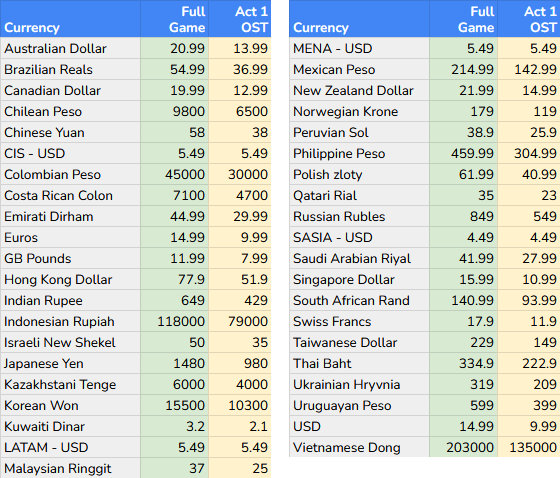Viewport: 560px width, 478px height.
Task: Click the Ukrainian Hryvnia currency cell
Action: pyautogui.click(x=359, y=384)
